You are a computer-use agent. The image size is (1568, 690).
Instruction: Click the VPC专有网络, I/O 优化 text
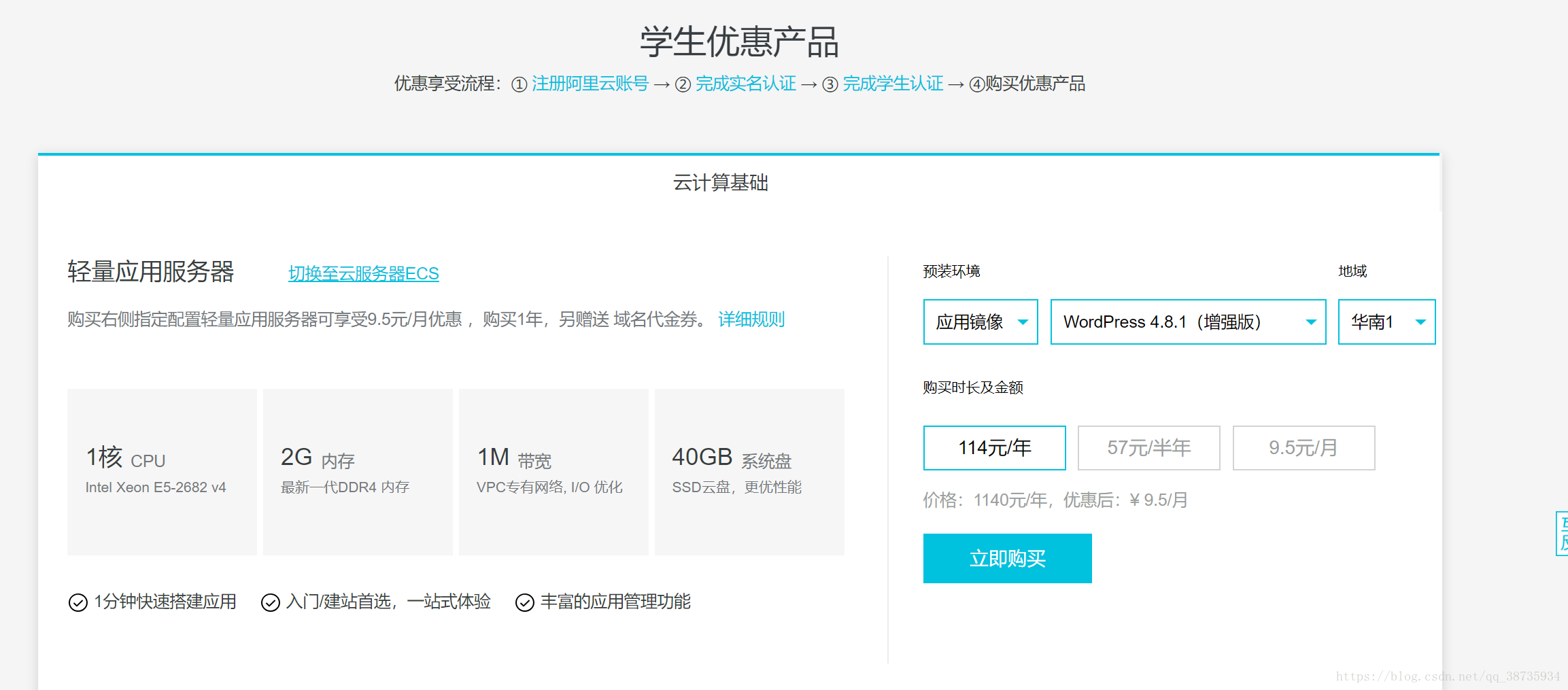[x=549, y=487]
